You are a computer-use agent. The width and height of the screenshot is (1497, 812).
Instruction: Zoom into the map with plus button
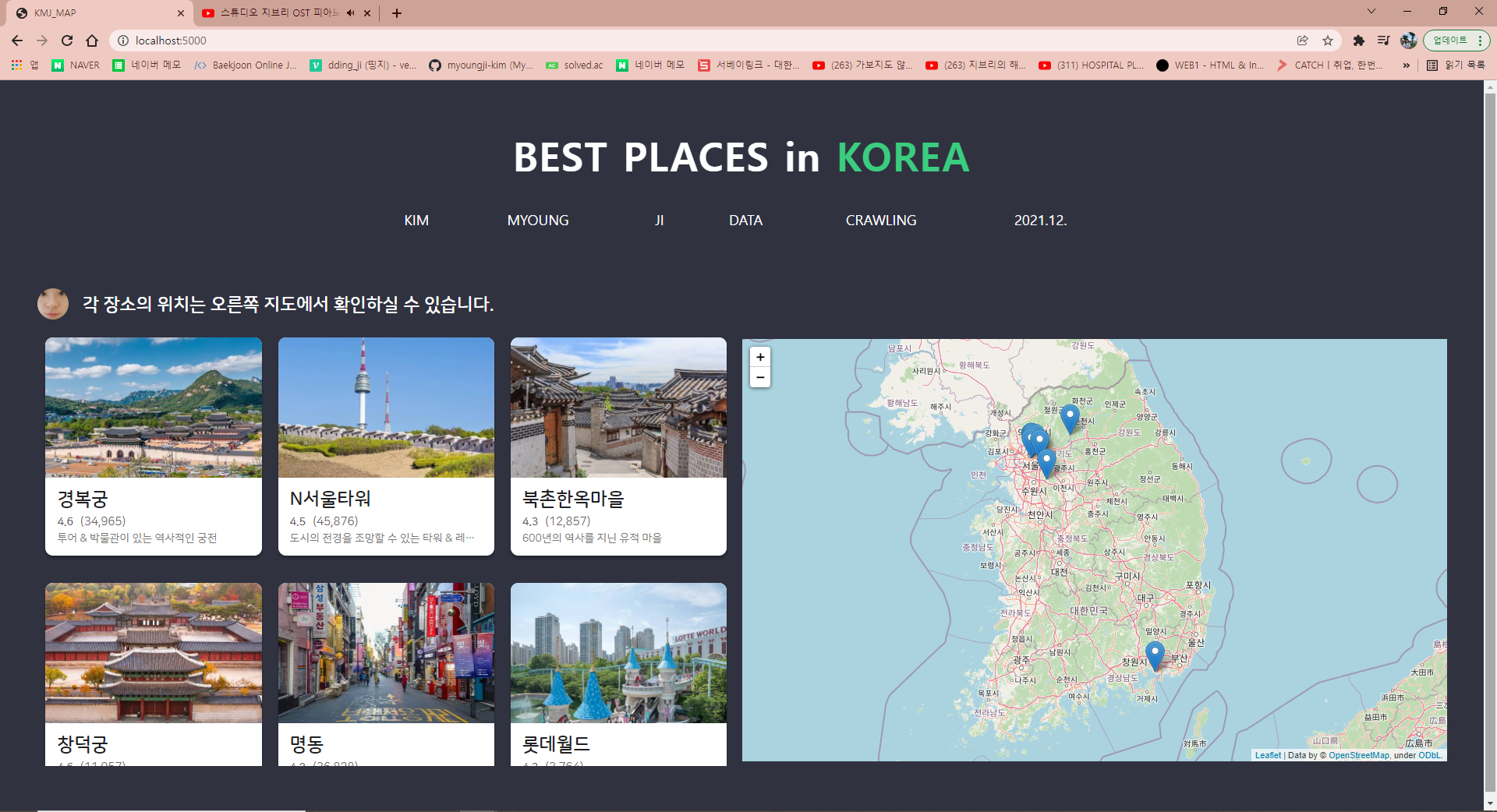[759, 357]
